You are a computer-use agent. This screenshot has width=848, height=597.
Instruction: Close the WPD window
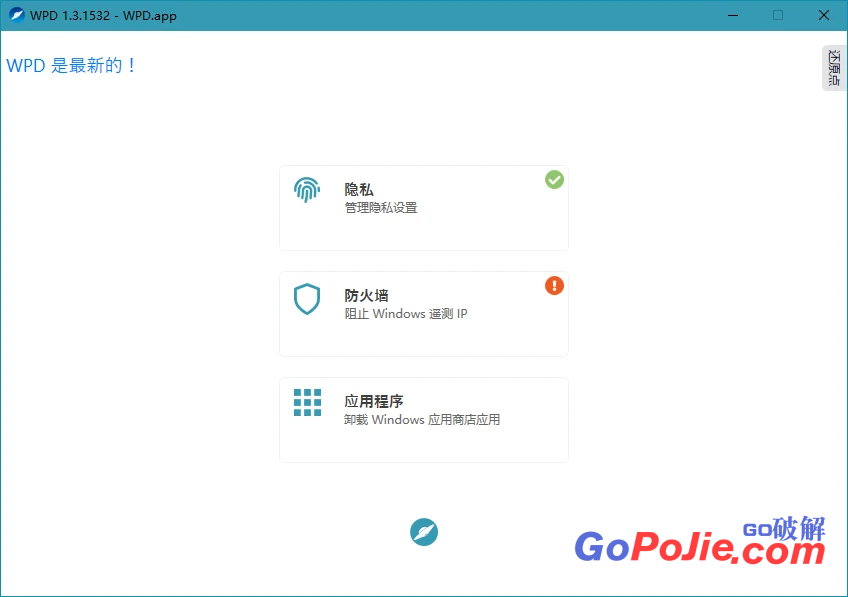pyautogui.click(x=824, y=15)
